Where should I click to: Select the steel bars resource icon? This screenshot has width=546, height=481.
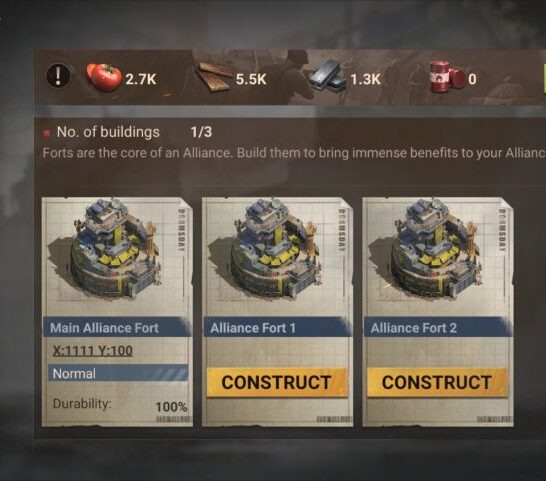click(x=327, y=76)
